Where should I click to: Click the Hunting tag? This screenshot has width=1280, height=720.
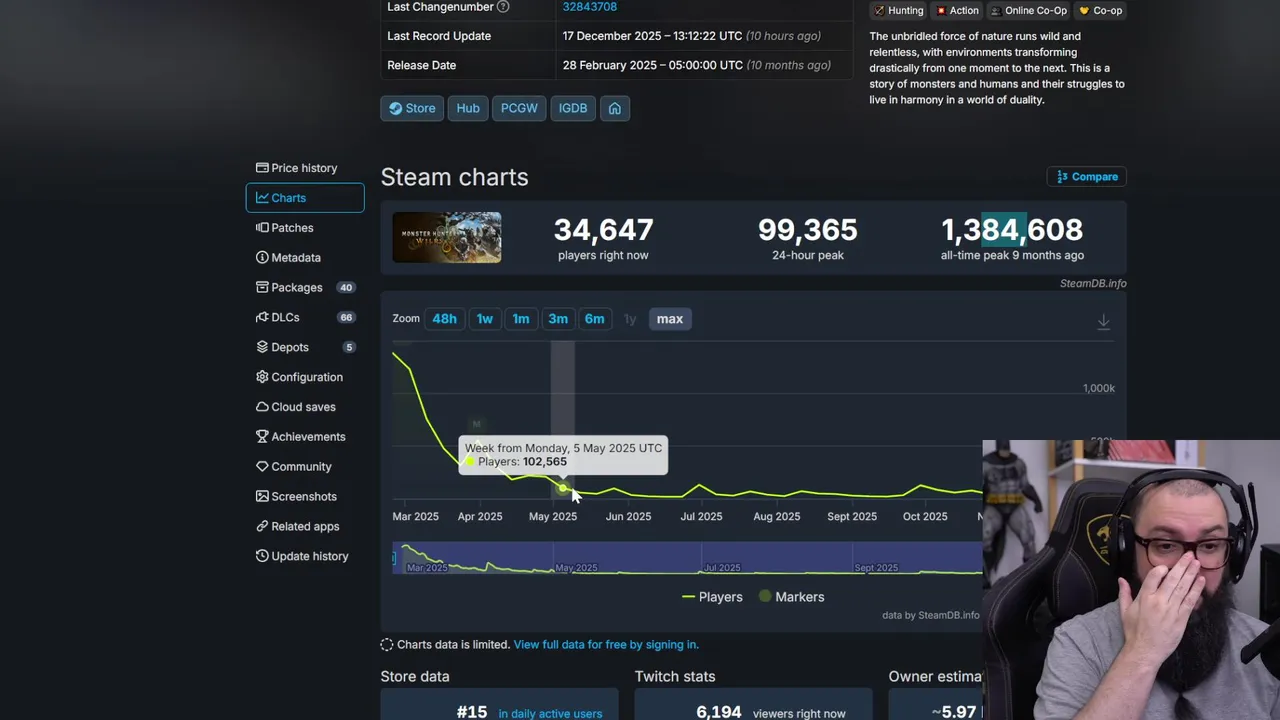898,10
